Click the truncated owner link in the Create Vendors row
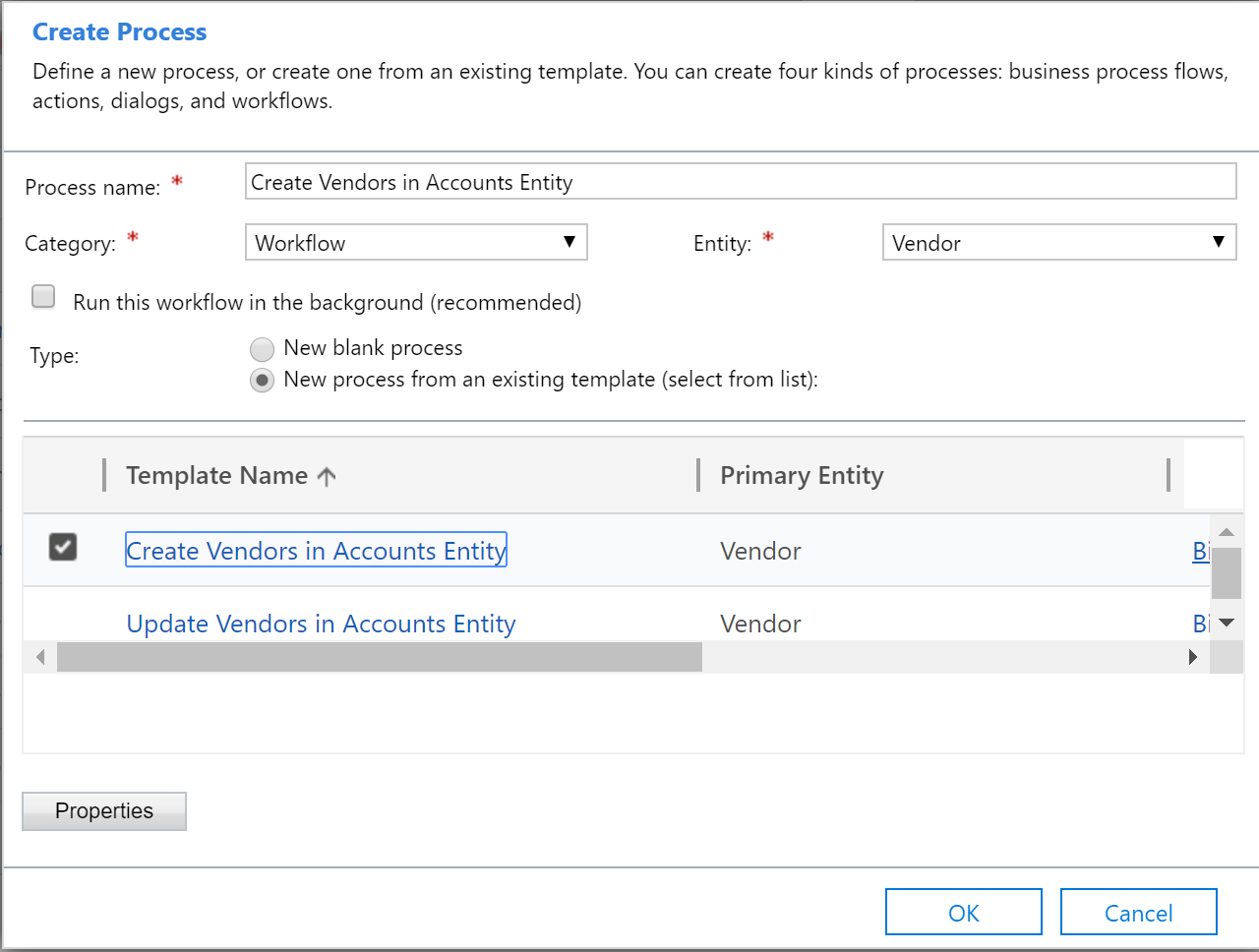Image resolution: width=1259 pixels, height=952 pixels. pyautogui.click(x=1201, y=551)
